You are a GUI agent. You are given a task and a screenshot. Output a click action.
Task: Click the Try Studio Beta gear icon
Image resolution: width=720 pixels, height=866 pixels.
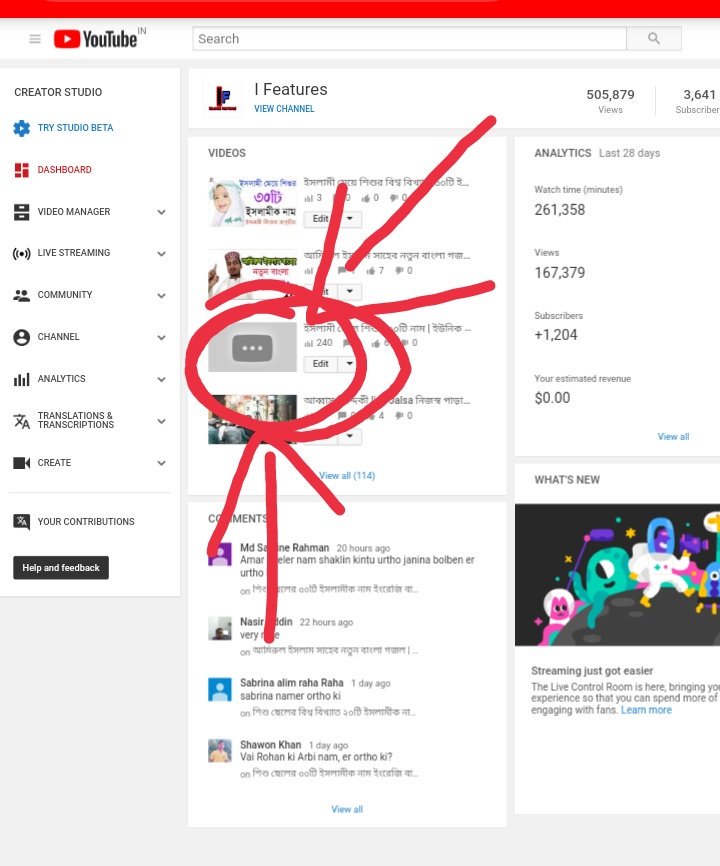(22, 128)
